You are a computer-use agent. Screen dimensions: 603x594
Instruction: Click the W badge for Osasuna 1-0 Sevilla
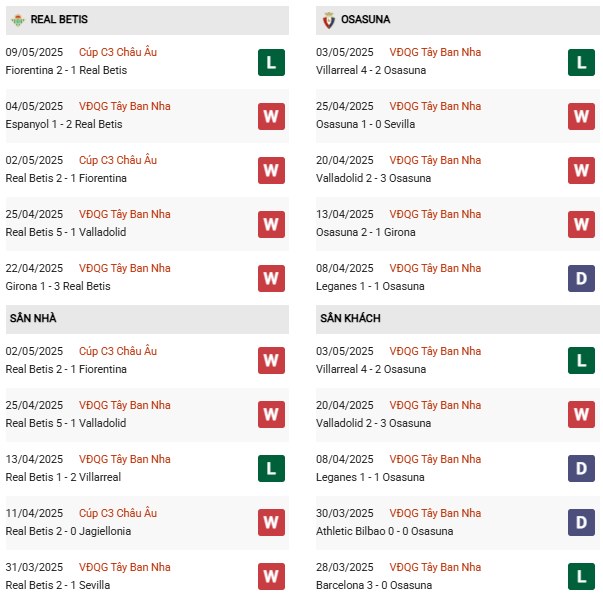pyautogui.click(x=581, y=116)
